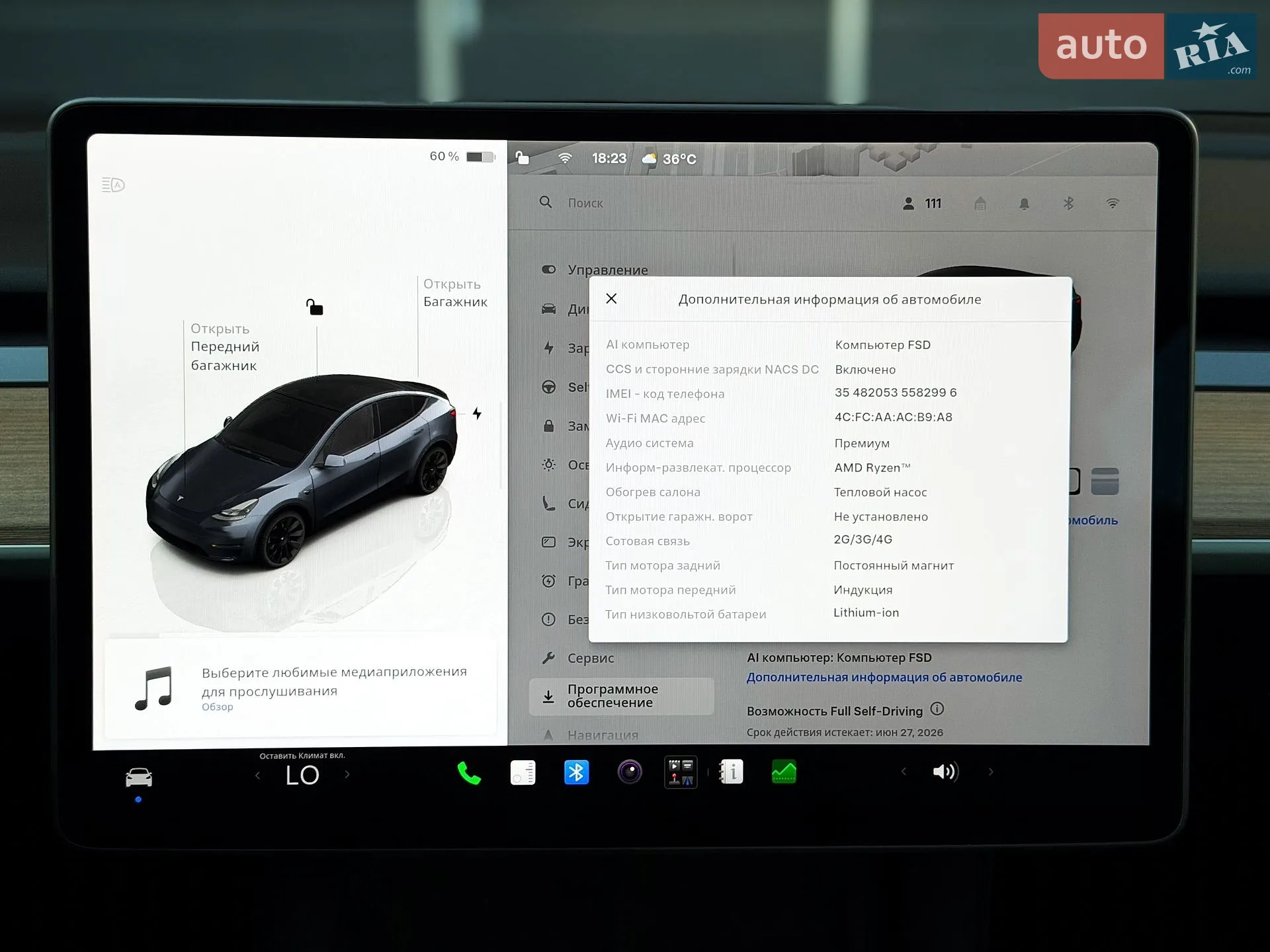Tap the Wi-Fi icon beside the clock
The width and height of the screenshot is (1270, 952).
pos(565,159)
